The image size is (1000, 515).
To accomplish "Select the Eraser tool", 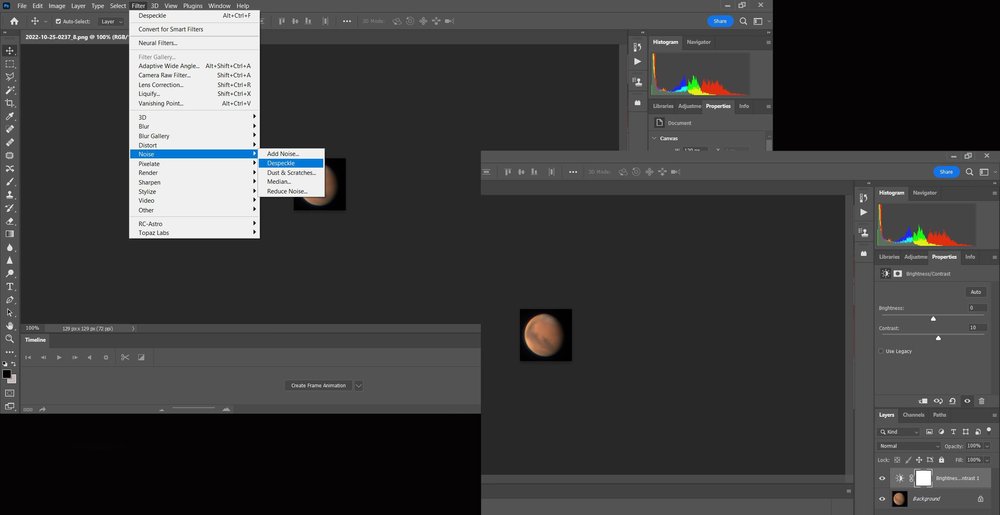I will point(10,221).
